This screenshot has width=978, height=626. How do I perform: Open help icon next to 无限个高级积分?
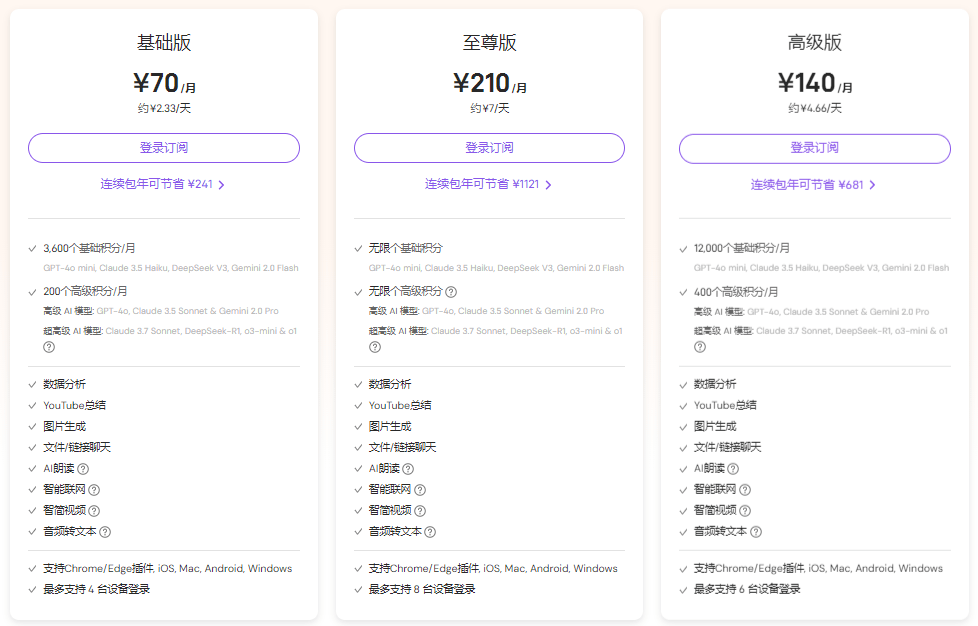point(451,292)
